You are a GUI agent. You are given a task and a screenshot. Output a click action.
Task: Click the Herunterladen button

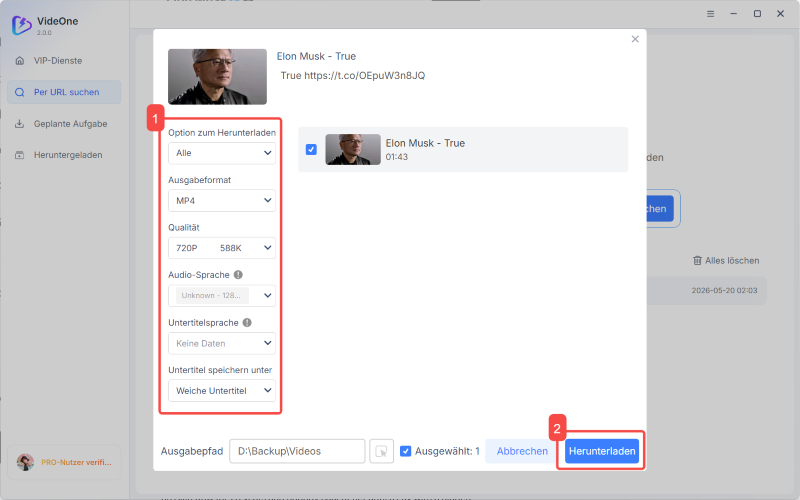tap(602, 451)
